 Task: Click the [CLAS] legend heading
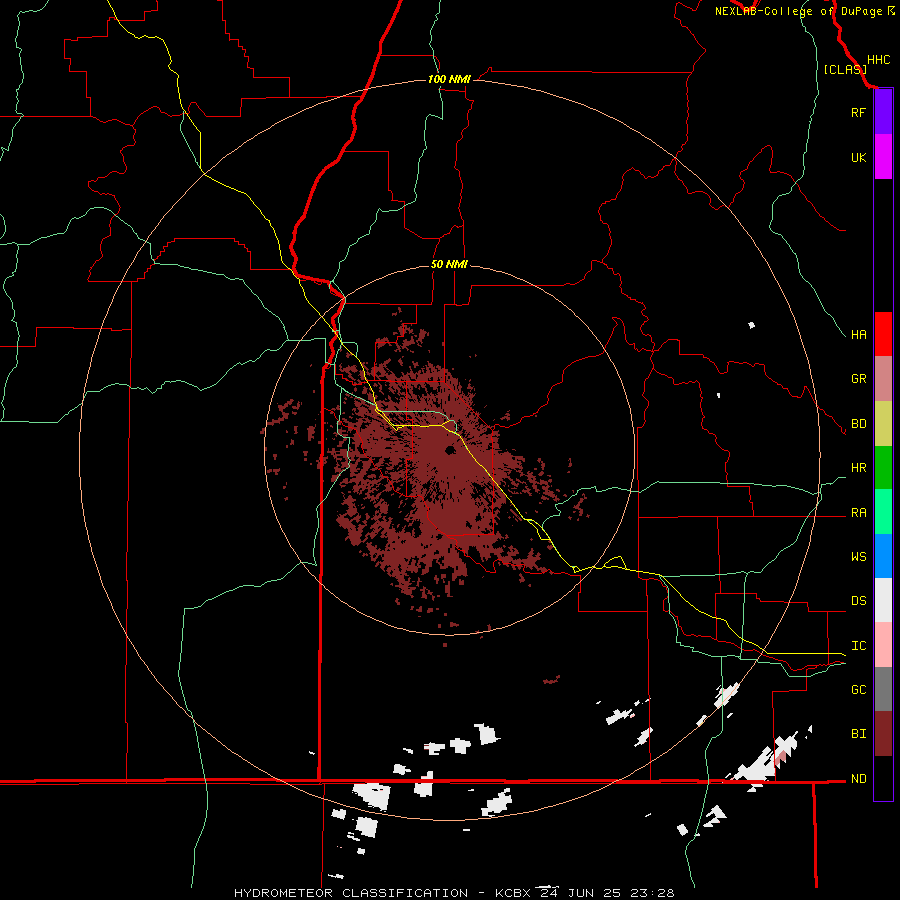click(845, 70)
